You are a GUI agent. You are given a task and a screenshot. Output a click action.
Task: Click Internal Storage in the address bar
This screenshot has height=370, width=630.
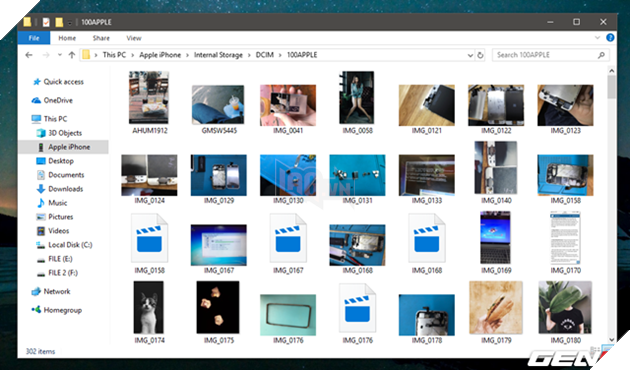pyautogui.click(x=218, y=55)
